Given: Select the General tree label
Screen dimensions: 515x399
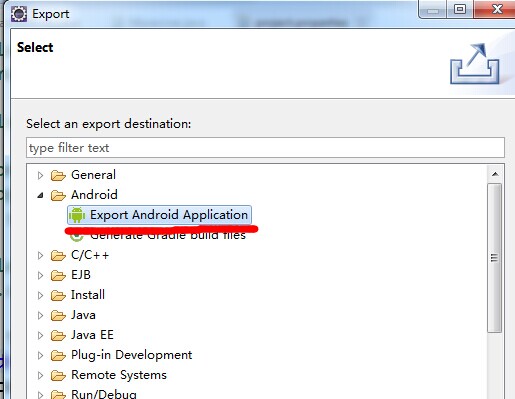Looking at the screenshot, I should pyautogui.click(x=93, y=175).
